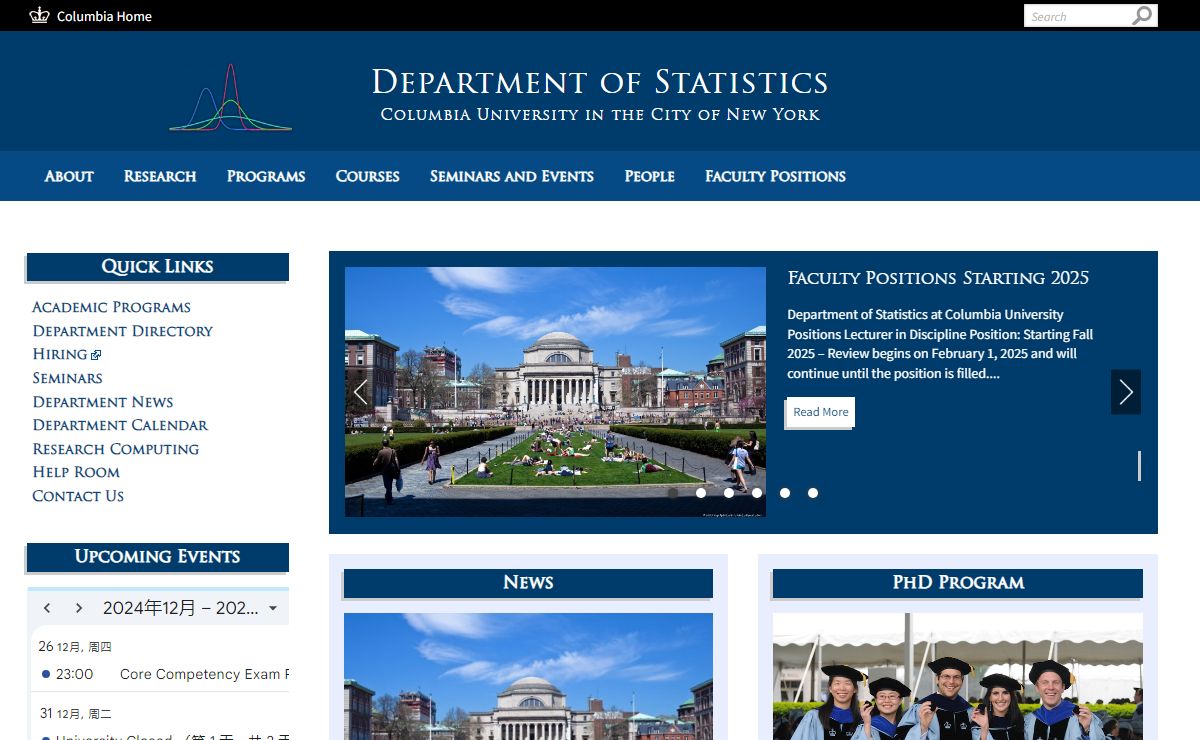
Task: Click the statistics bell-curve logo
Action: 230,98
